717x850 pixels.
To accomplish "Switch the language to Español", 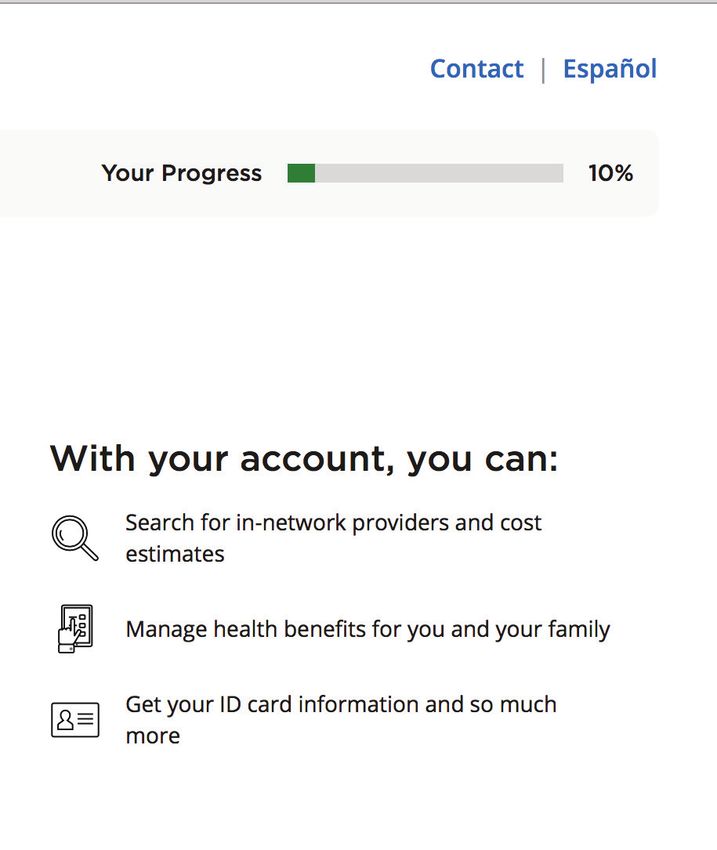I will pyautogui.click(x=610, y=69).
